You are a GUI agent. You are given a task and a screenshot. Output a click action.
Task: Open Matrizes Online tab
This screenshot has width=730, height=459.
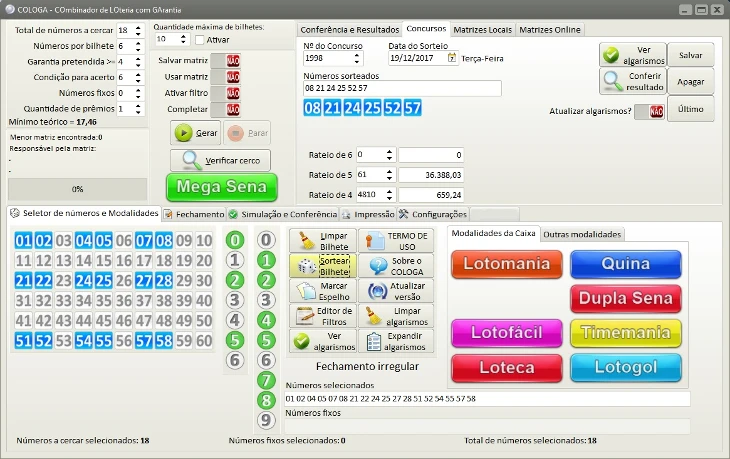[x=550, y=30]
